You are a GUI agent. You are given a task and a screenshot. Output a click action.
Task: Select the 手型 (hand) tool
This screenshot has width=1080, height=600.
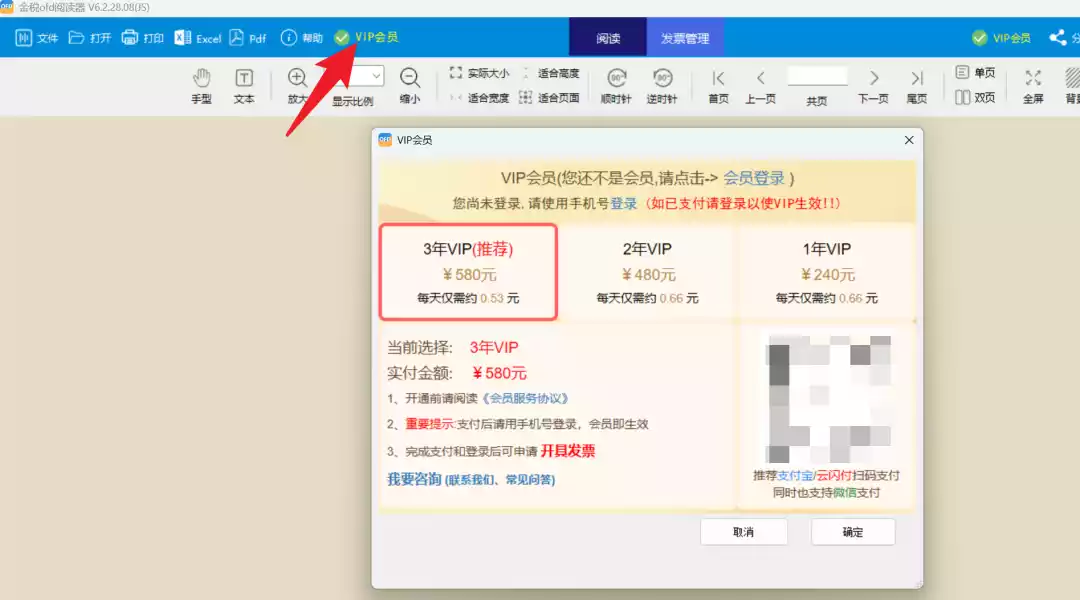coord(203,85)
